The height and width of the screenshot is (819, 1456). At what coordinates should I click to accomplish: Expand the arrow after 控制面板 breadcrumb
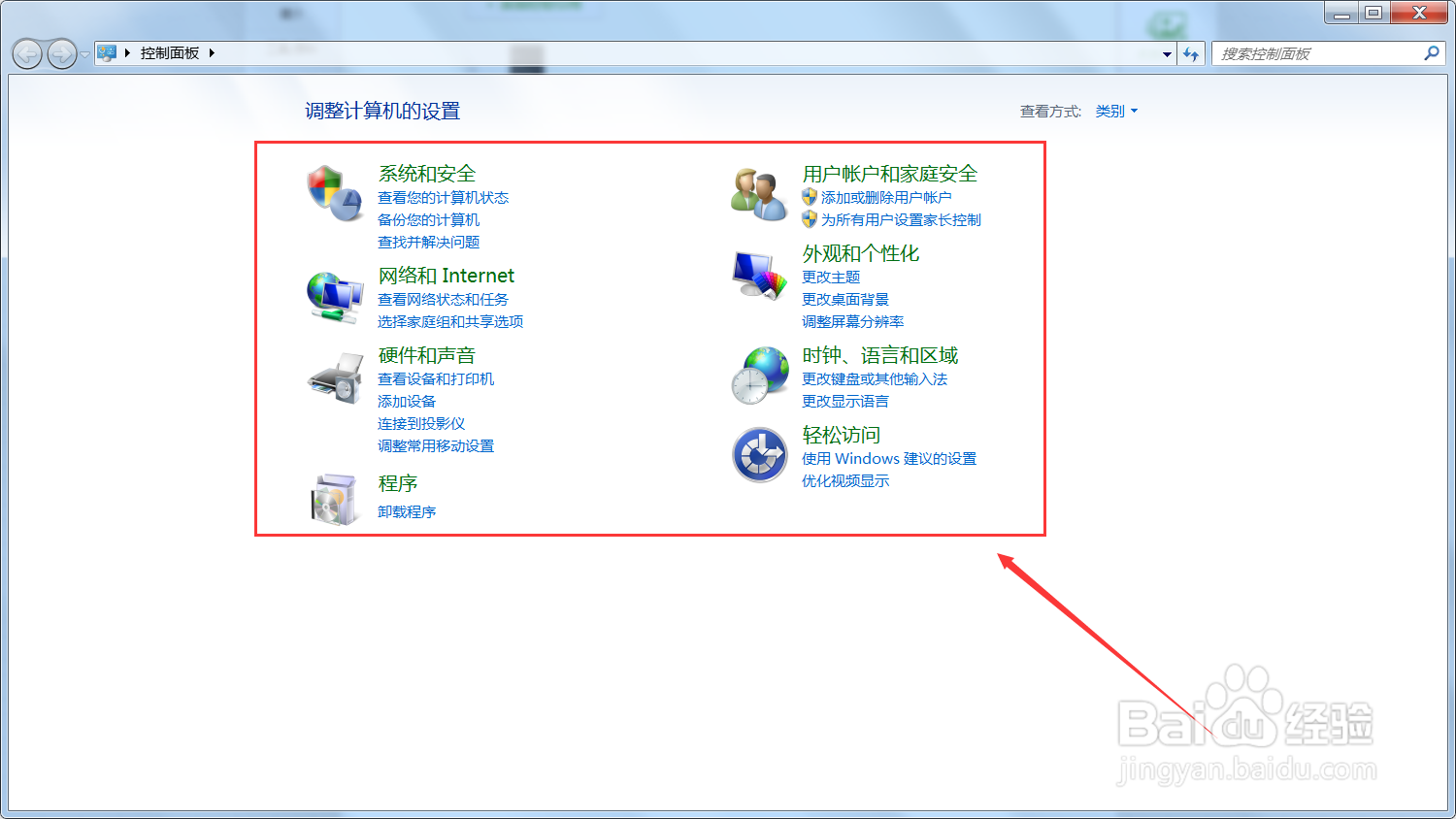tap(211, 53)
